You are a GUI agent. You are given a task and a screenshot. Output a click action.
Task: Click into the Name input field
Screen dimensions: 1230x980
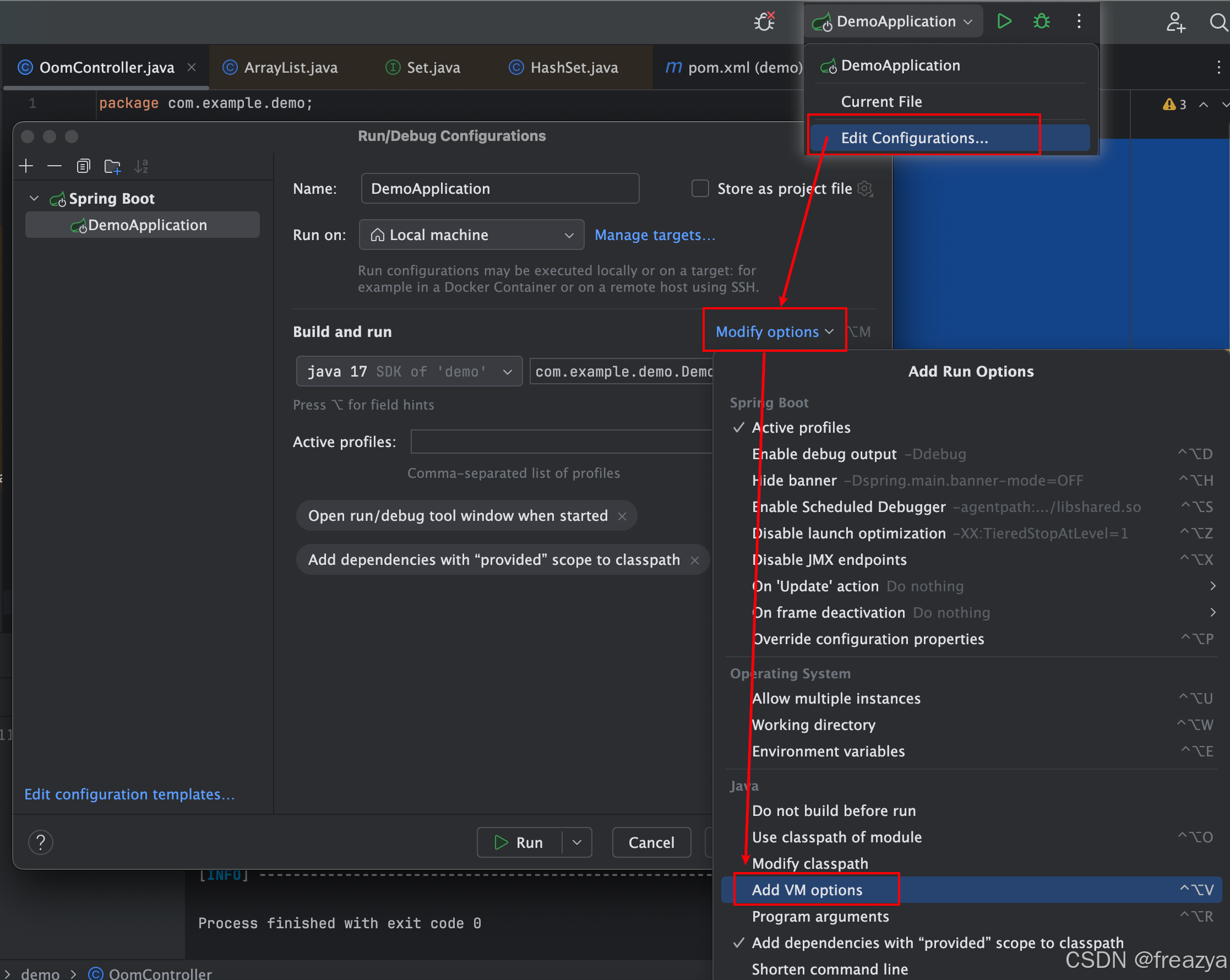pyautogui.click(x=499, y=188)
